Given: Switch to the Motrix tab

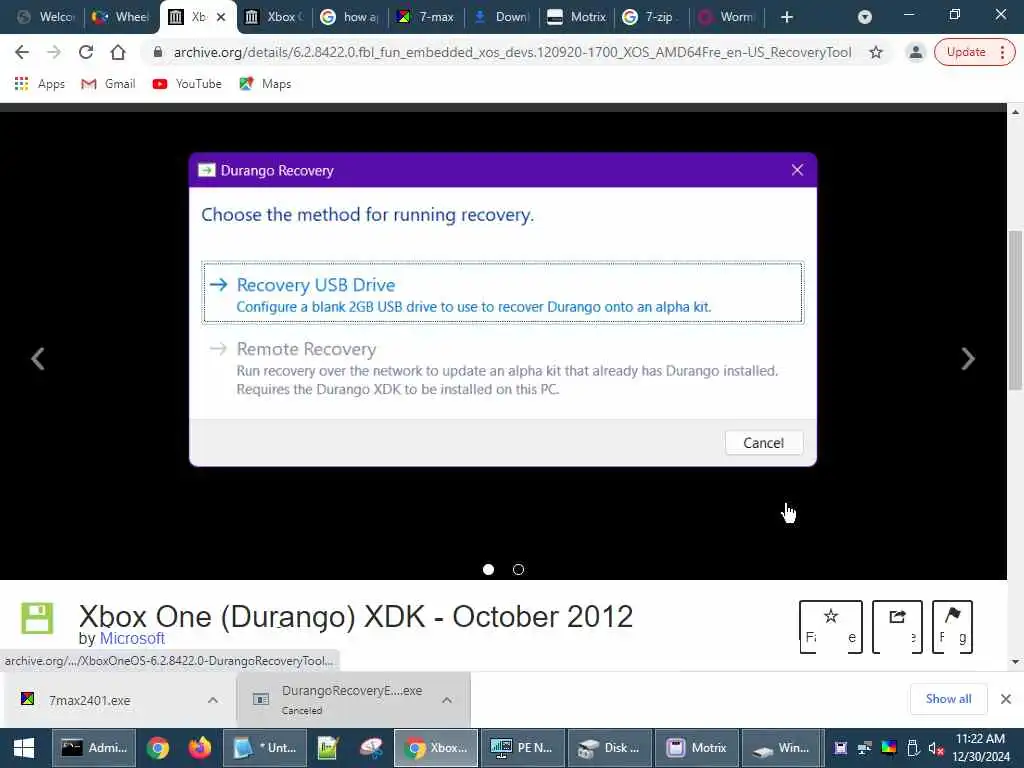Looking at the screenshot, I should 577,17.
